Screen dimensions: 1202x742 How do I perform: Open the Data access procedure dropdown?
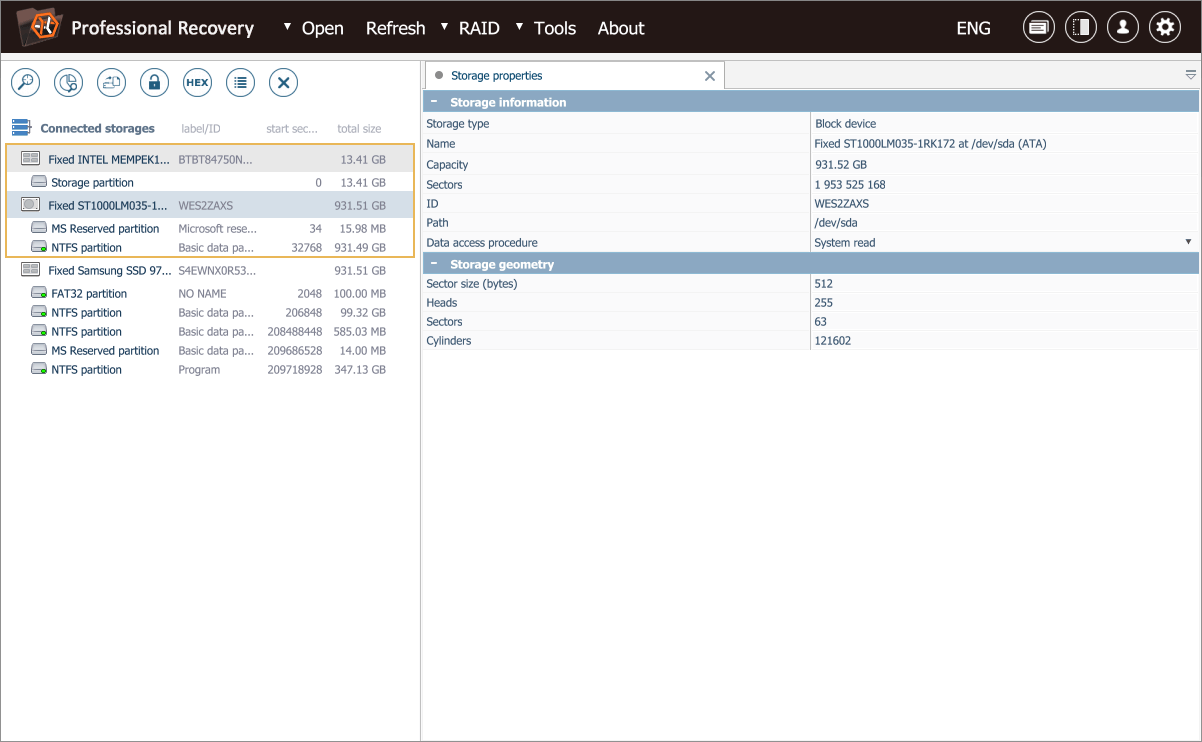1188,242
